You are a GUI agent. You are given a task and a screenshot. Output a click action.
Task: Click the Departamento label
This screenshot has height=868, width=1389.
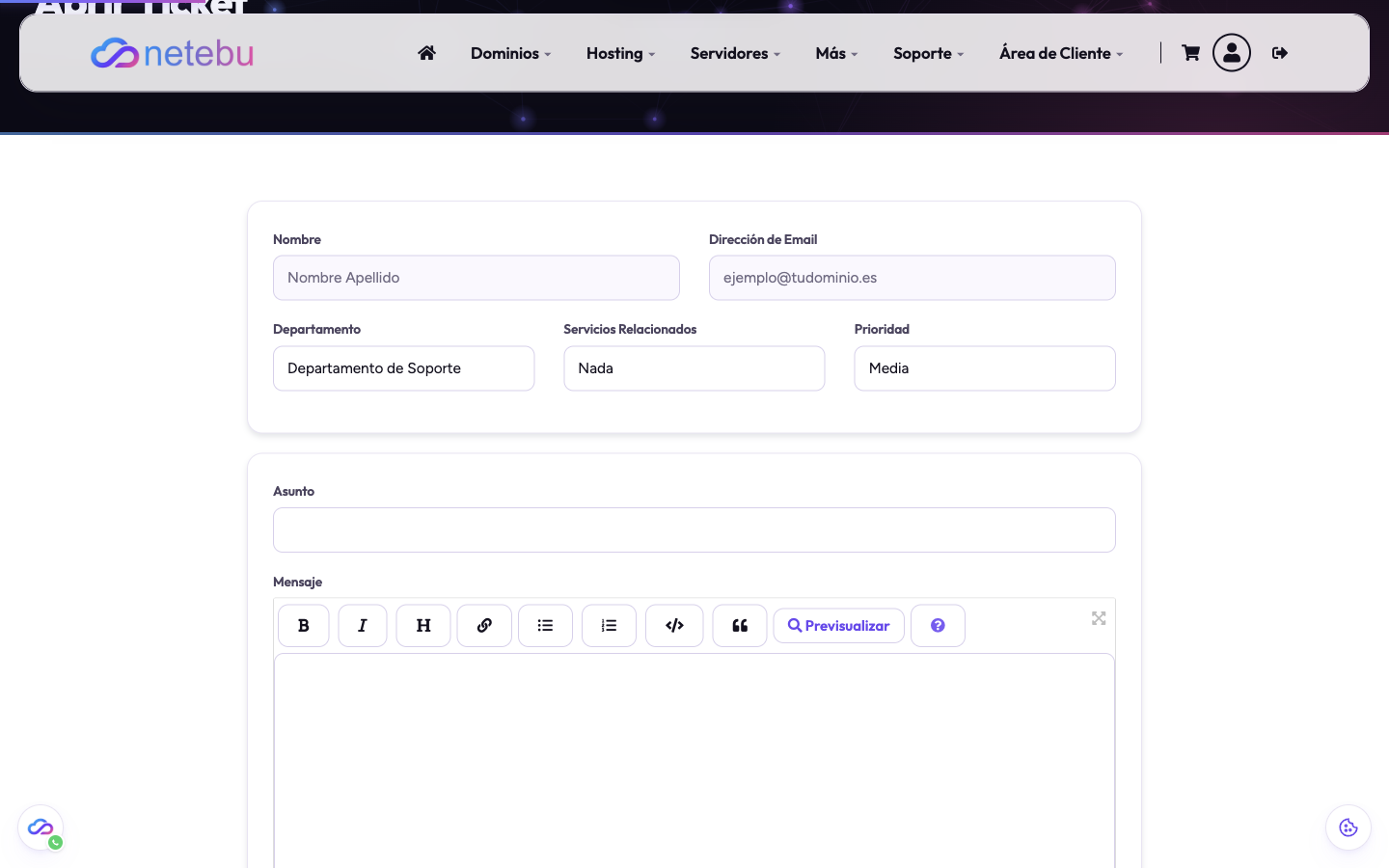coord(316,329)
